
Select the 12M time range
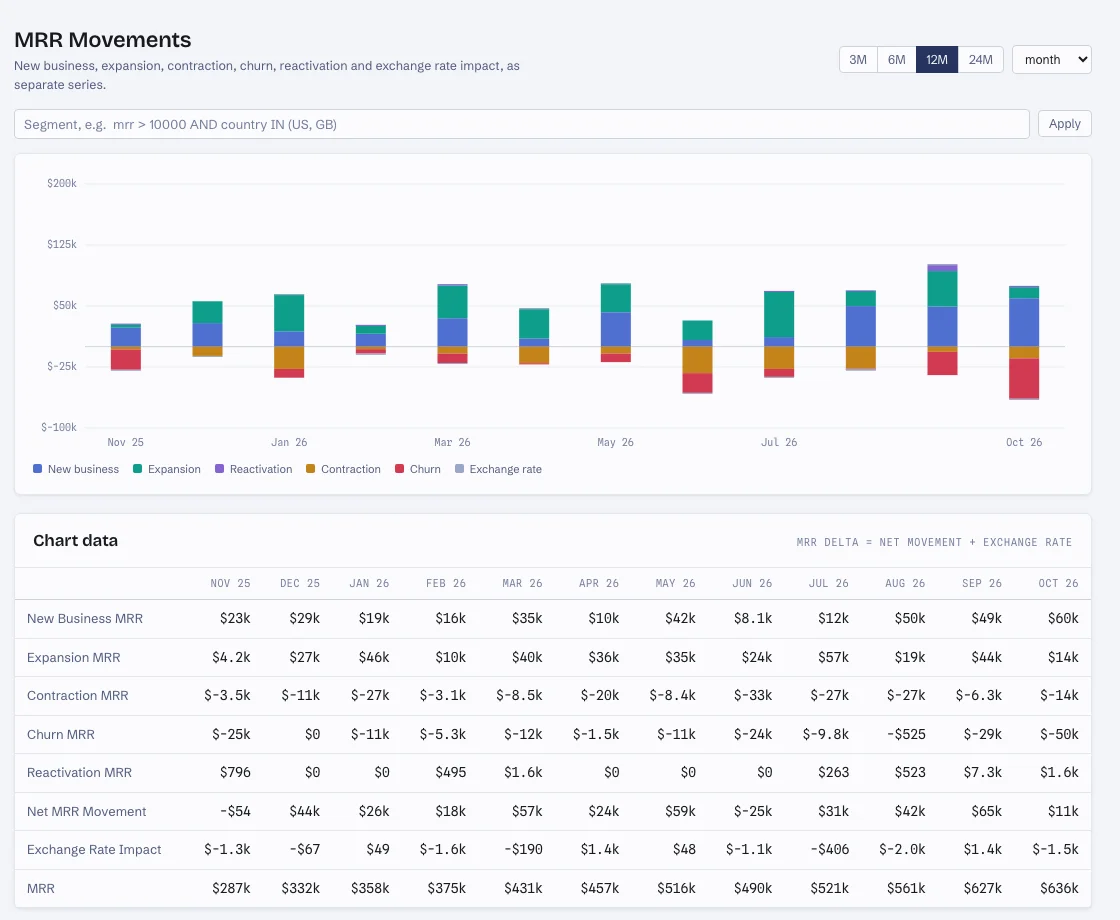[x=936, y=59]
